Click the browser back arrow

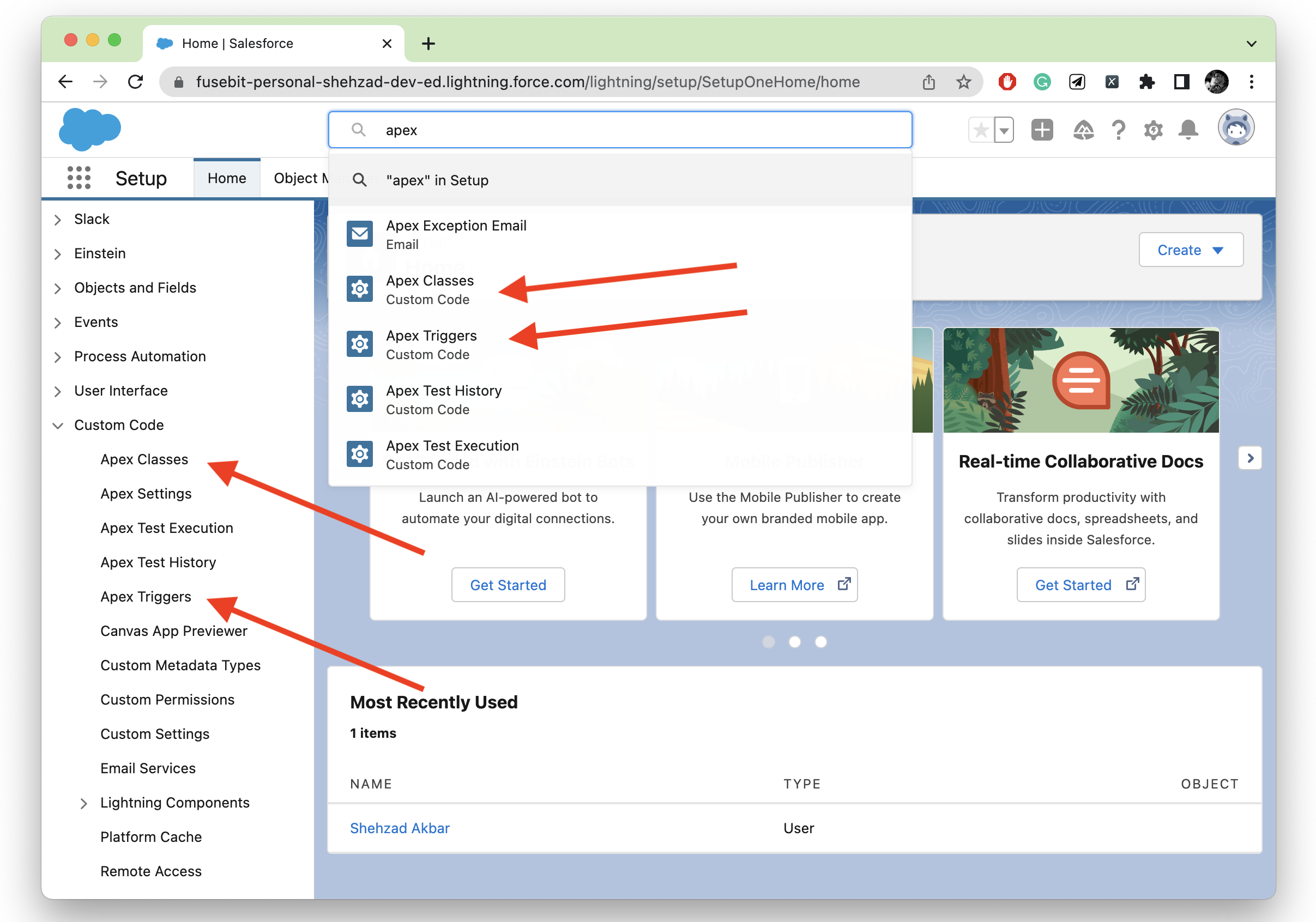click(x=65, y=82)
